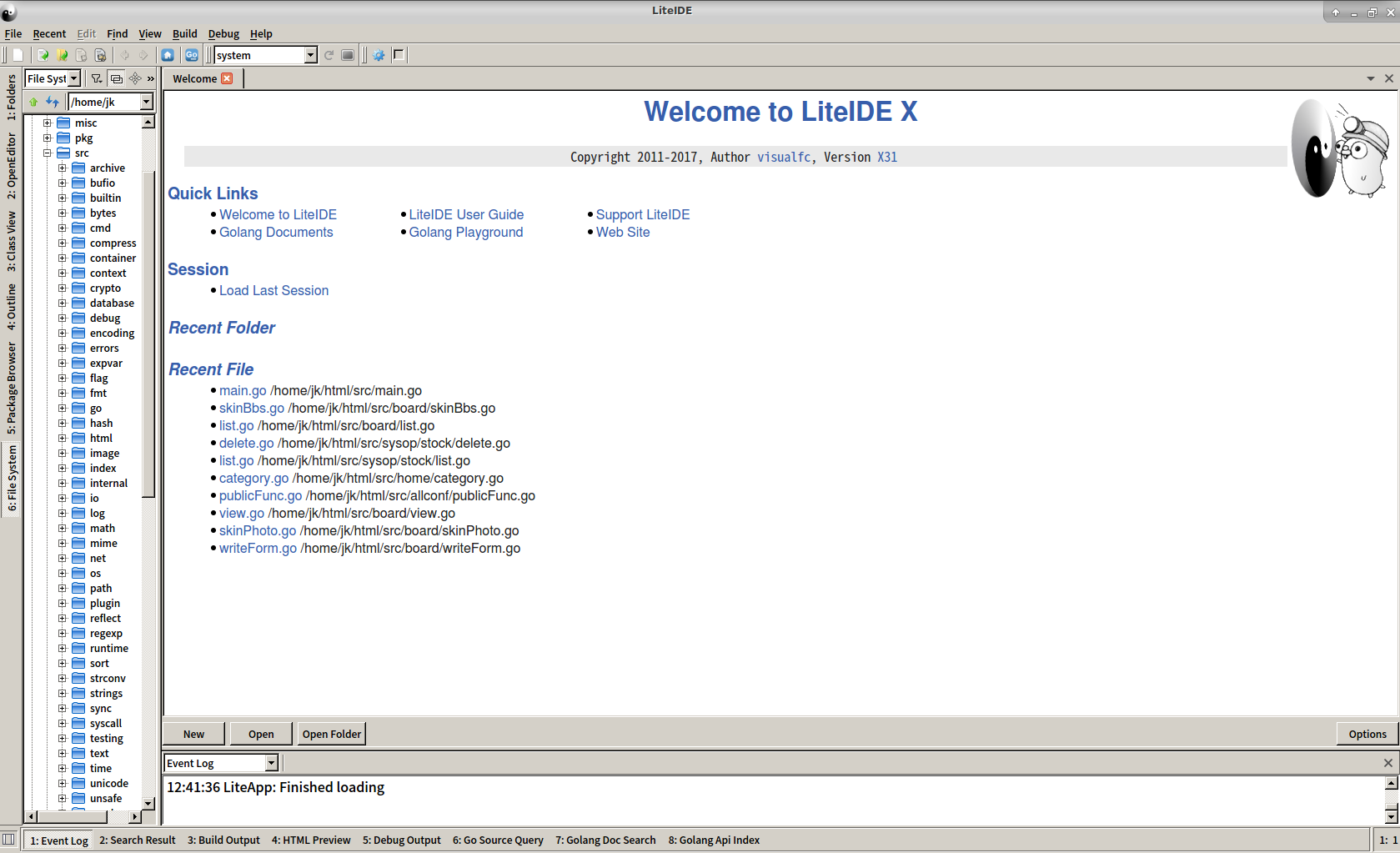This screenshot has width=1400, height=853.
Task: Open the Build menu
Action: click(x=185, y=33)
